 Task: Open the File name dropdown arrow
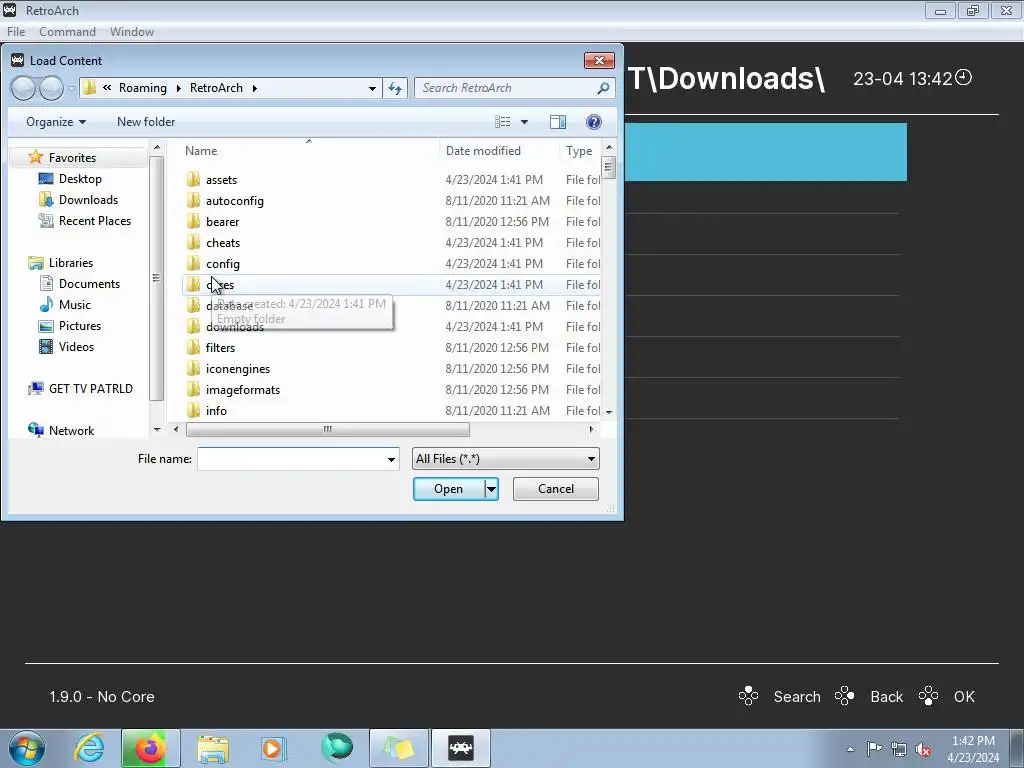(x=391, y=459)
